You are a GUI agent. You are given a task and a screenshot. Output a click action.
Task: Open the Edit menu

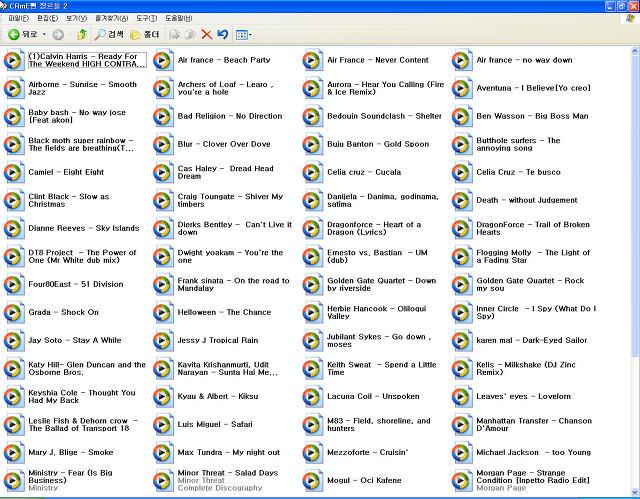47,18
